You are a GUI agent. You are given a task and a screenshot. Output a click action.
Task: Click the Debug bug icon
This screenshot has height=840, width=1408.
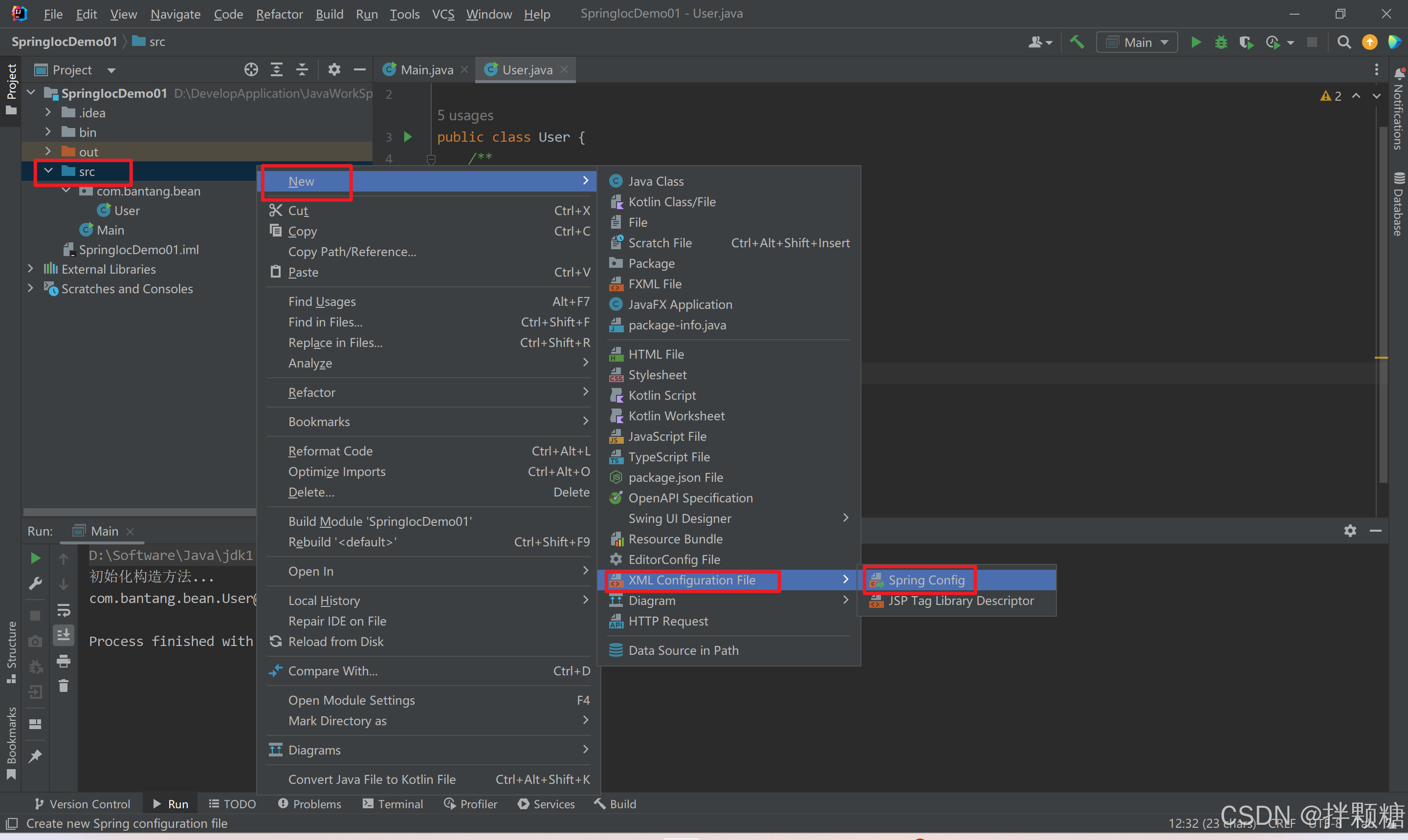point(1221,43)
